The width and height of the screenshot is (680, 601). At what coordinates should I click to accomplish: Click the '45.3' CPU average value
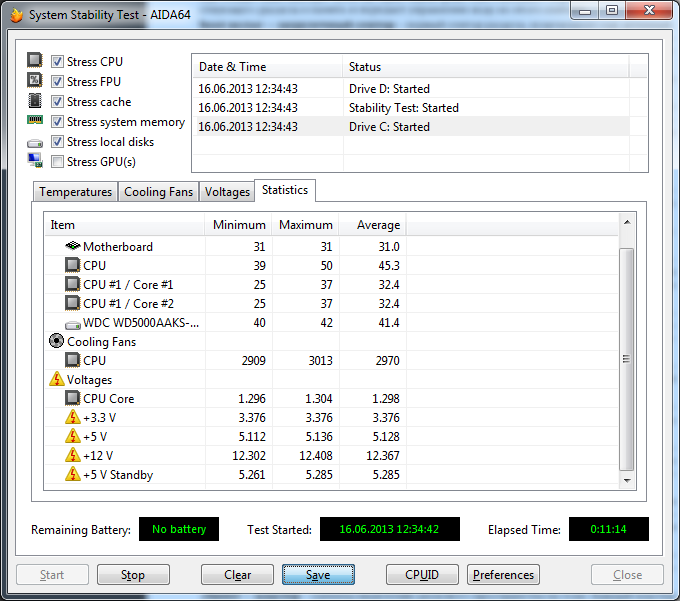(389, 265)
